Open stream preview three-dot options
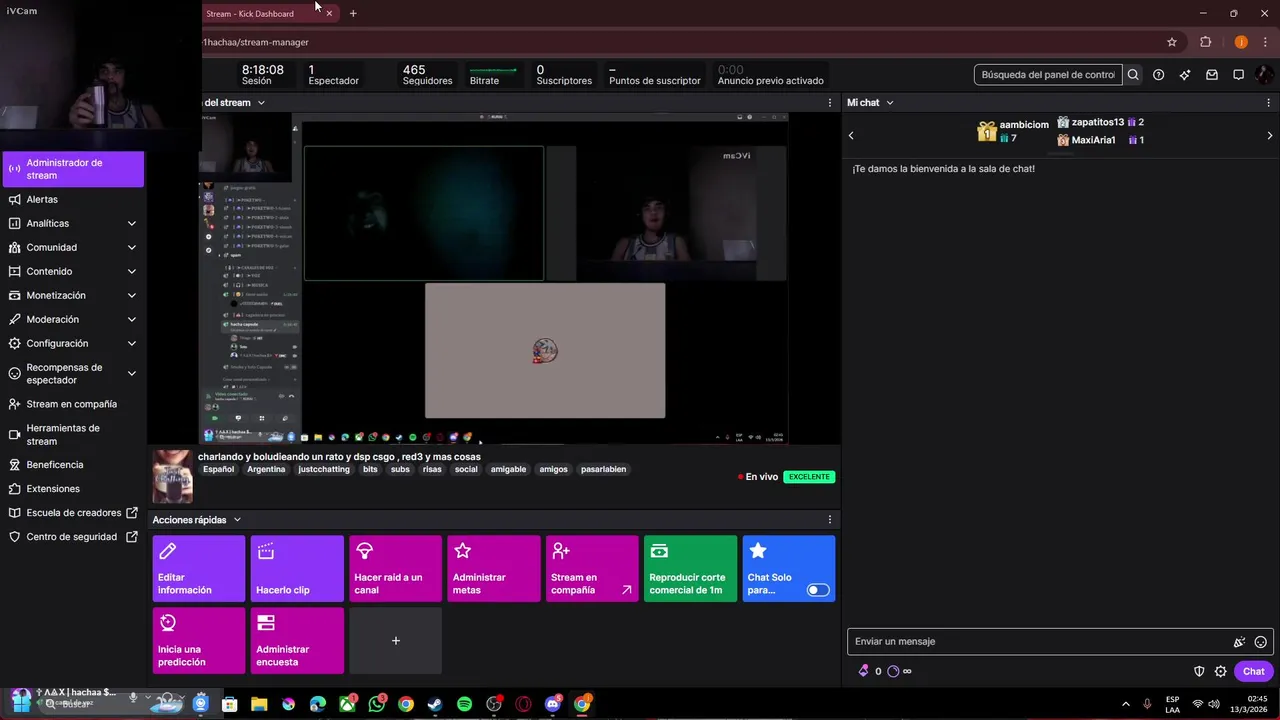The image size is (1280, 720). click(x=829, y=103)
